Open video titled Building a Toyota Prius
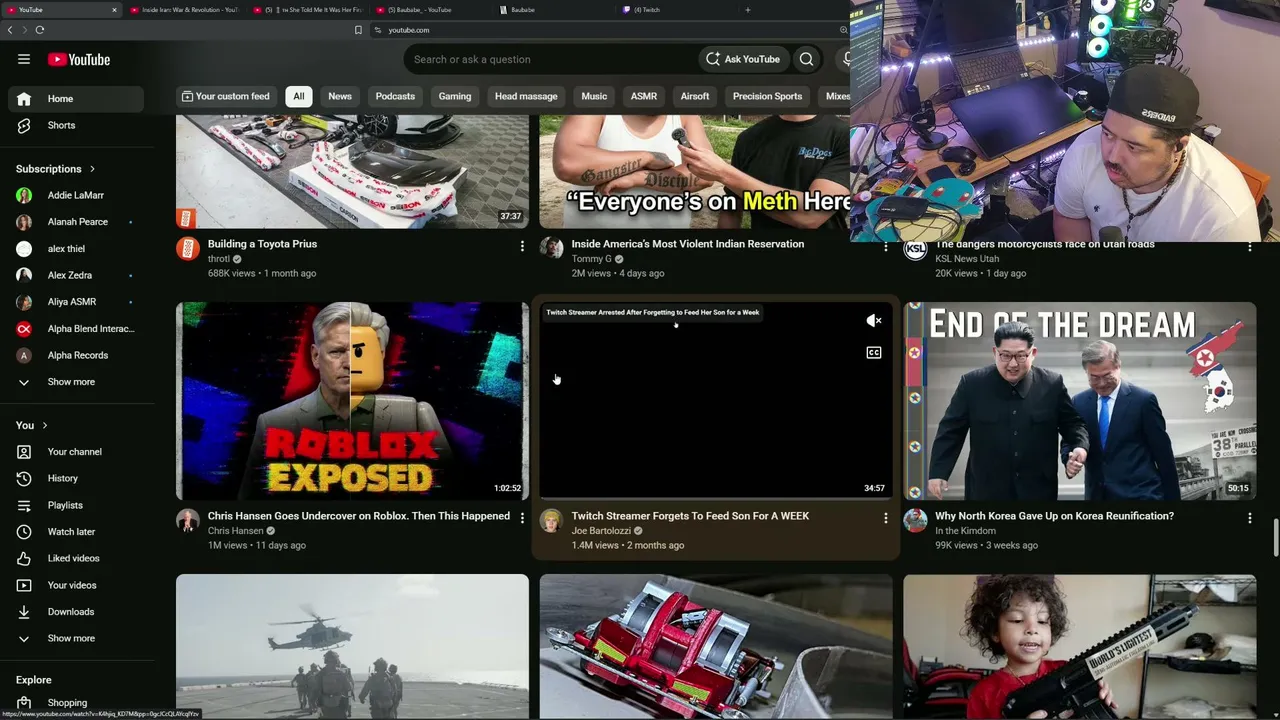The image size is (1280, 720). tap(262, 244)
